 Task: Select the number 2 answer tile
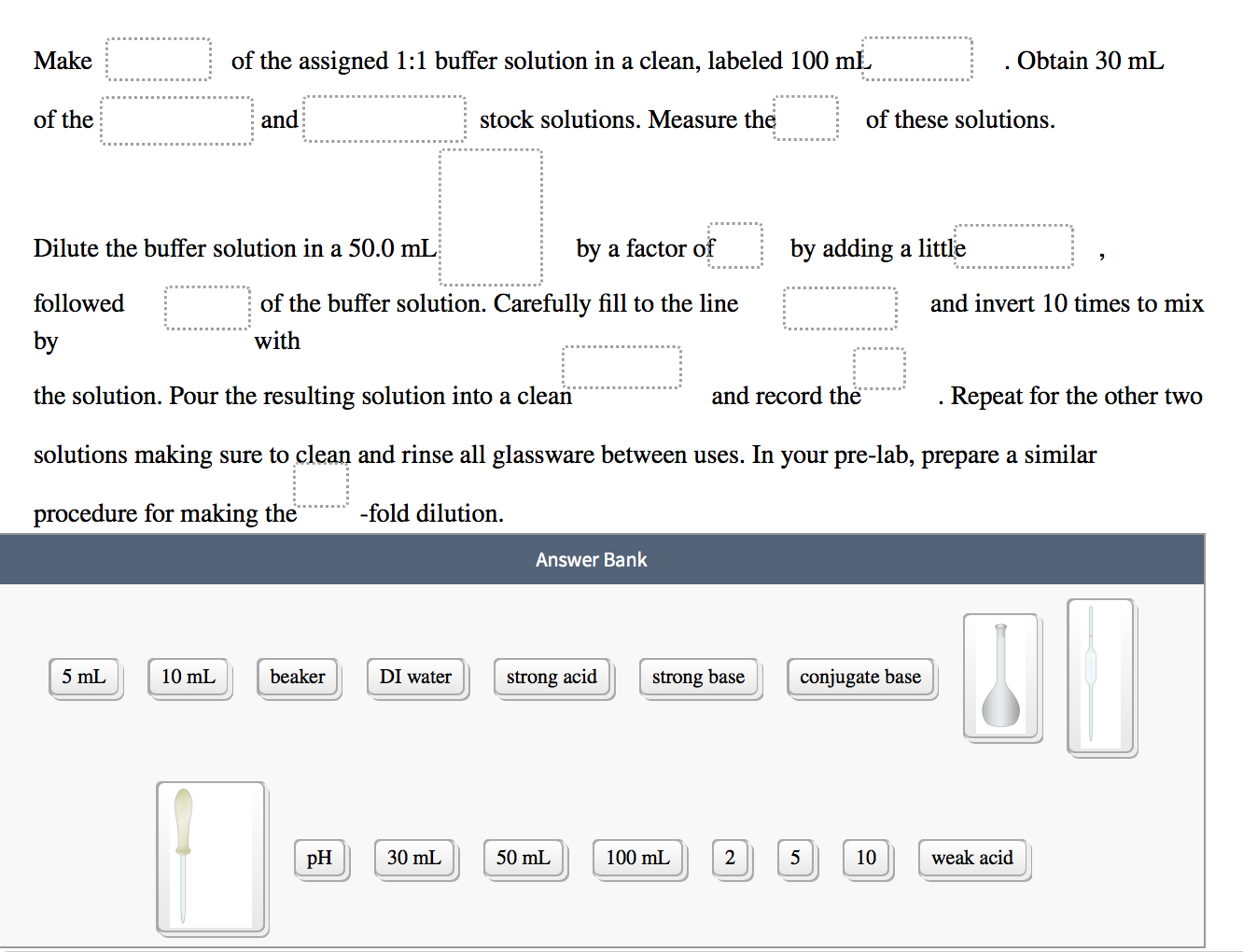click(731, 857)
